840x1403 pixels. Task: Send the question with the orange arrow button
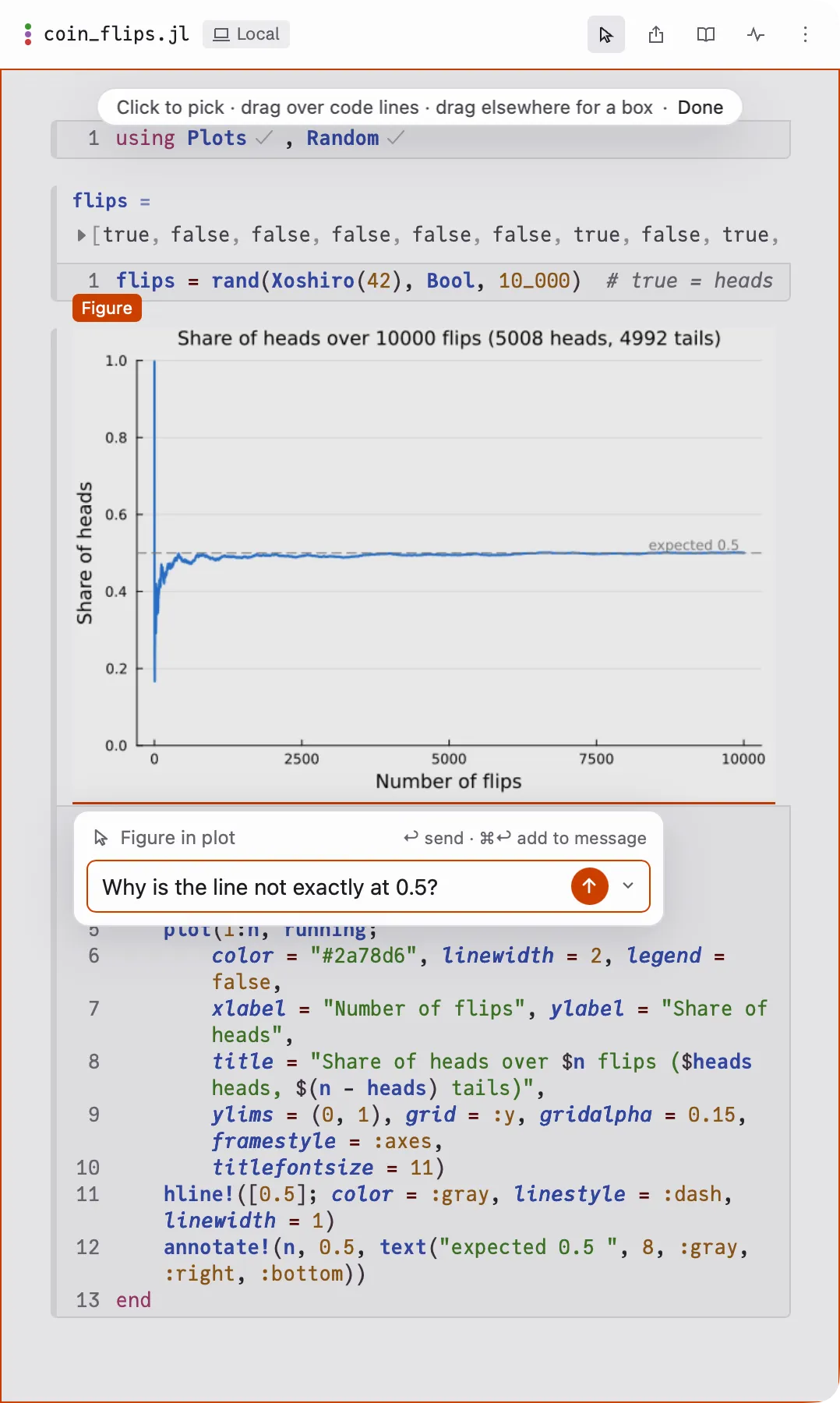(590, 886)
